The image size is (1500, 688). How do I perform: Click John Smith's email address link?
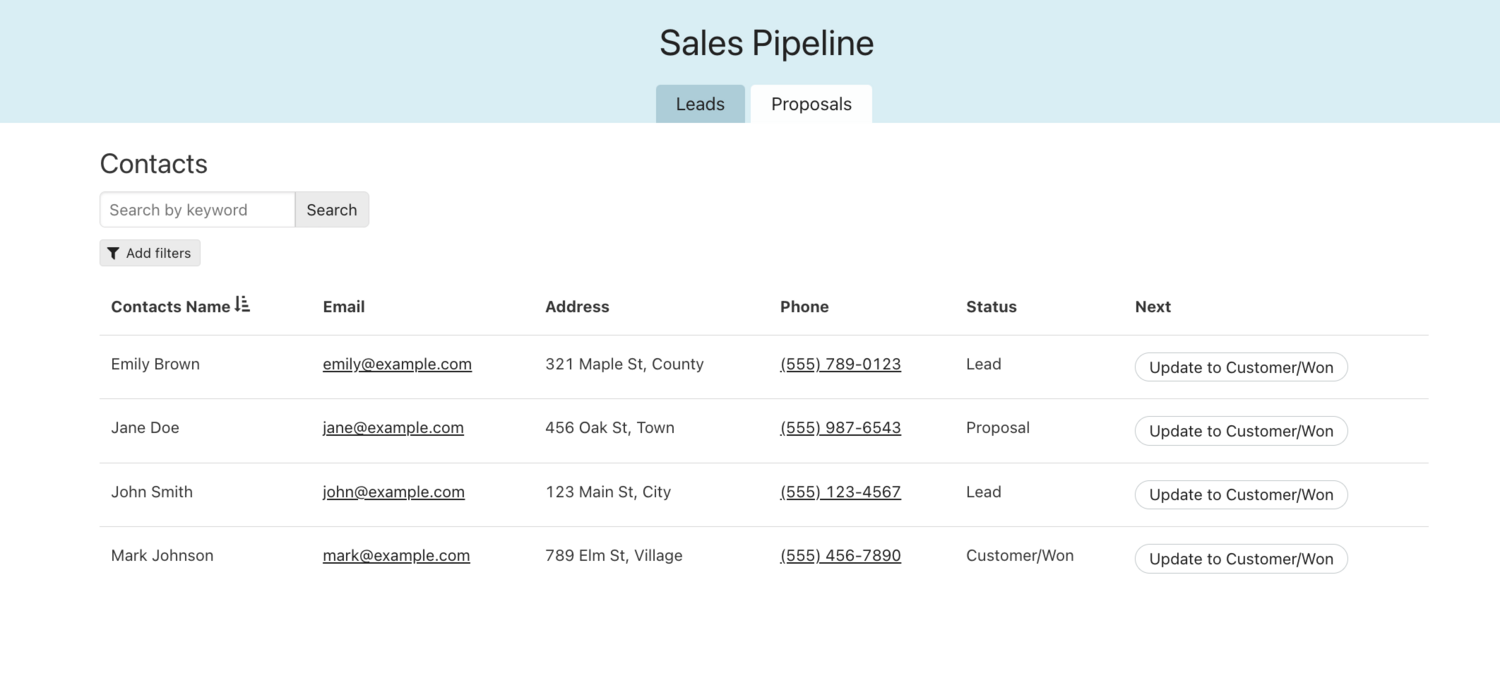[x=393, y=491]
